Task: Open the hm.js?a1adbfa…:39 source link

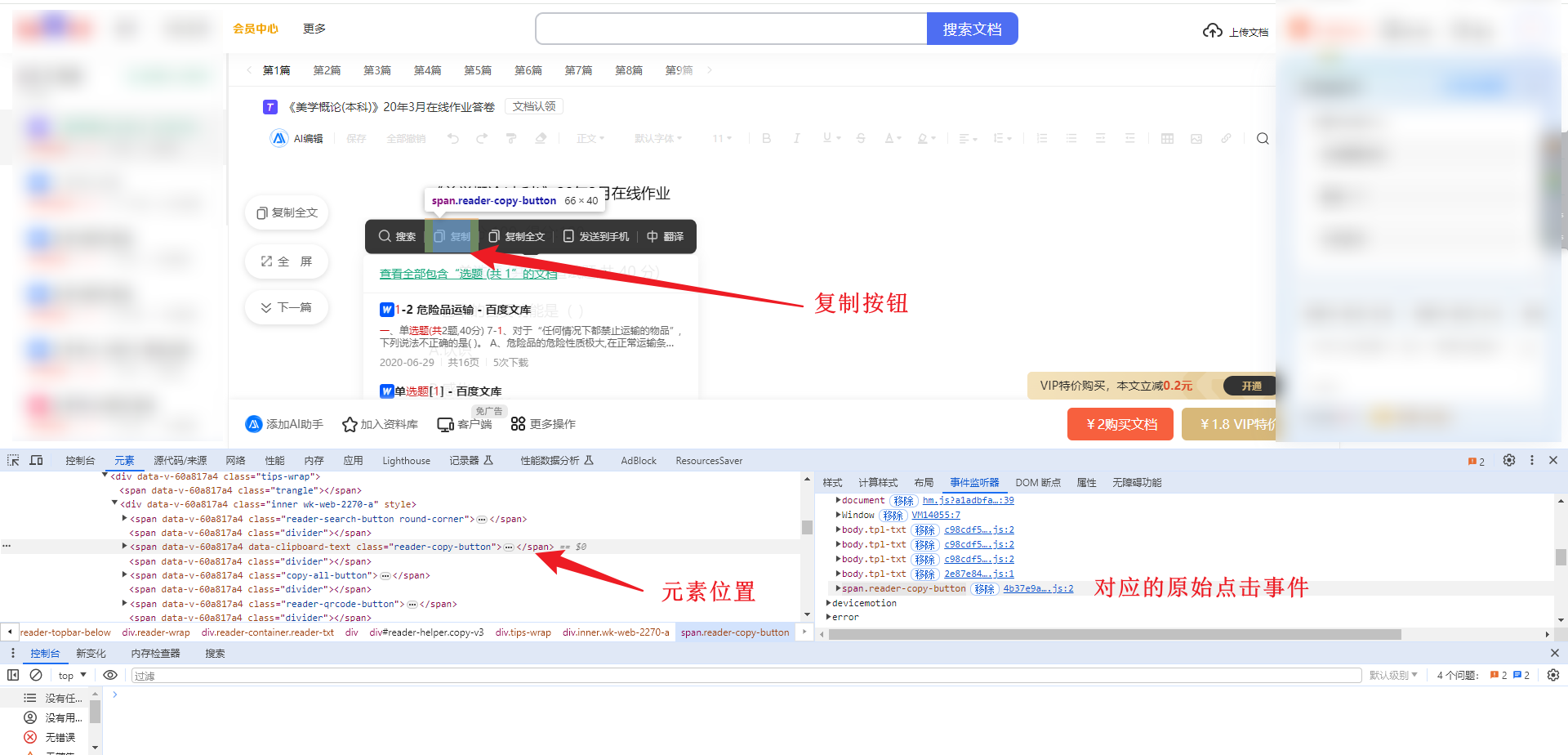Action: 968,500
